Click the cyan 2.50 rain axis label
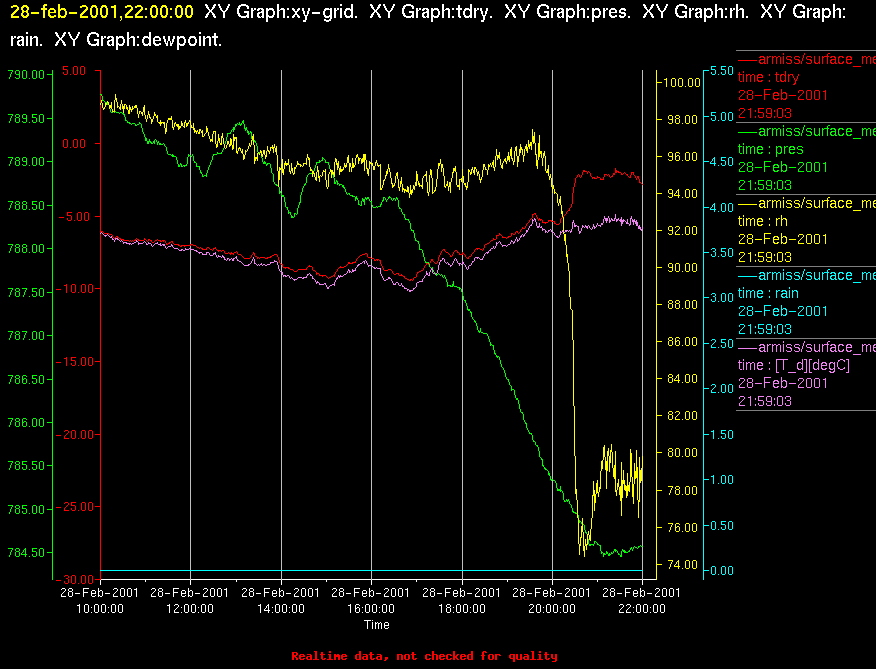 (721, 343)
